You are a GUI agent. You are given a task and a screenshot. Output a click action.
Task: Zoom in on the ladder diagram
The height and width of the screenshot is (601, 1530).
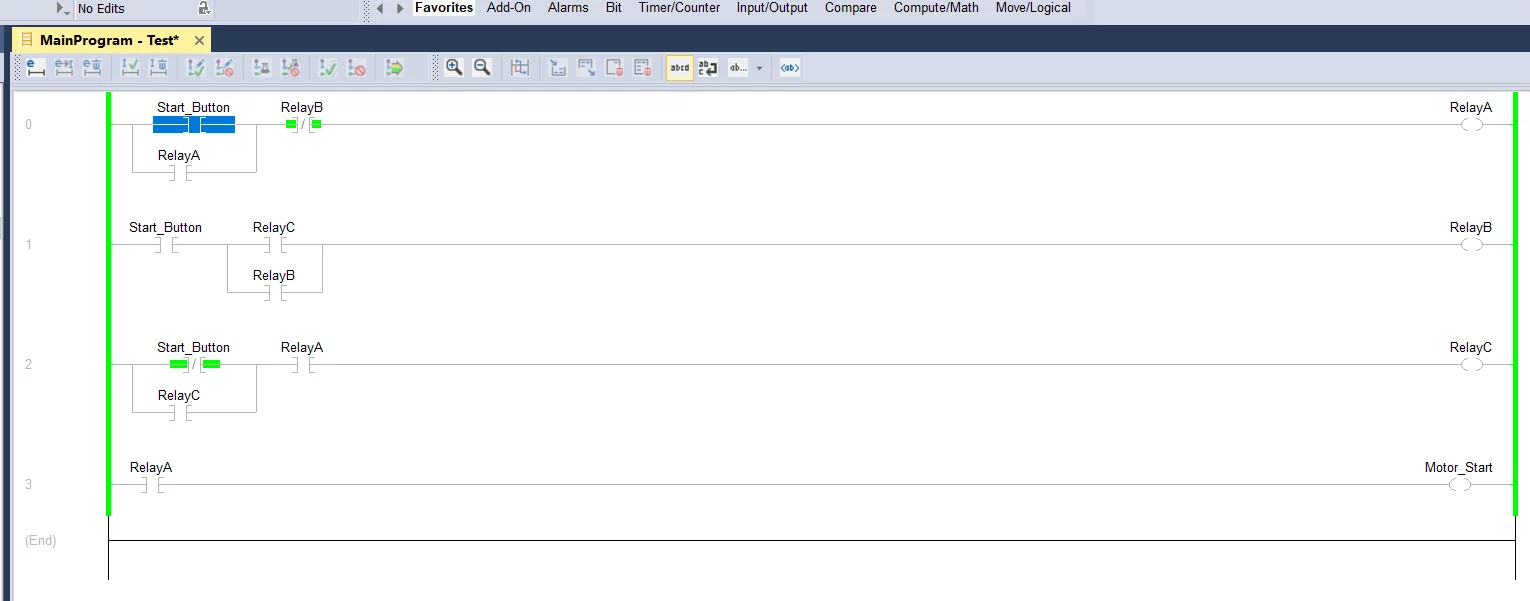coord(454,68)
